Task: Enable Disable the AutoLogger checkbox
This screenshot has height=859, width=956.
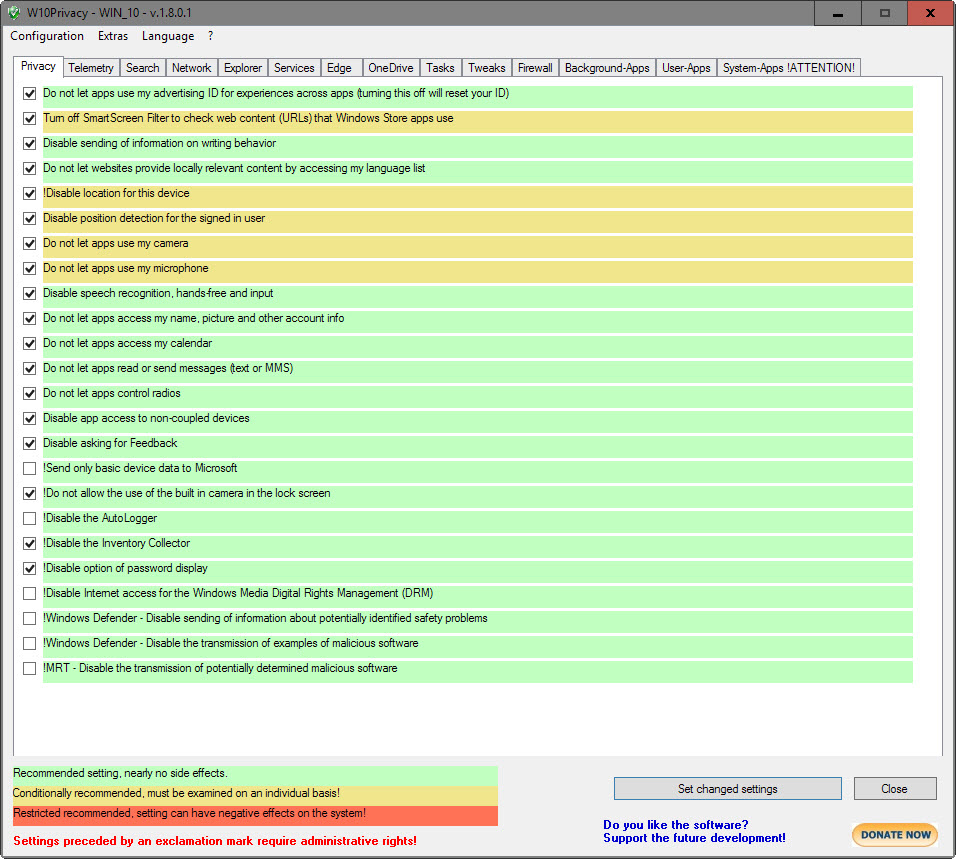Action: point(29,518)
